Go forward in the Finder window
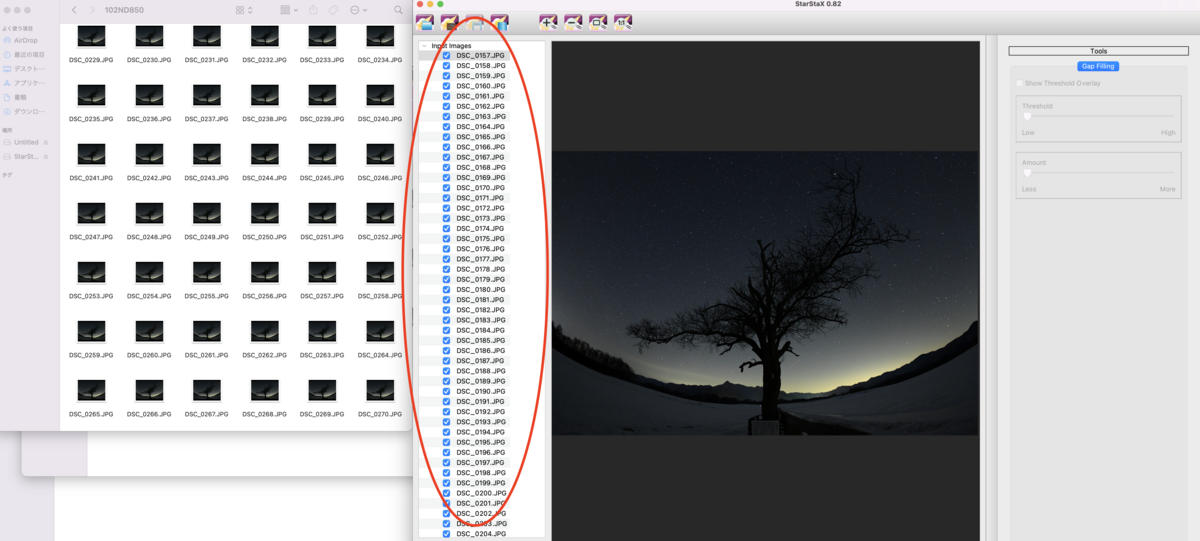 pyautogui.click(x=92, y=10)
